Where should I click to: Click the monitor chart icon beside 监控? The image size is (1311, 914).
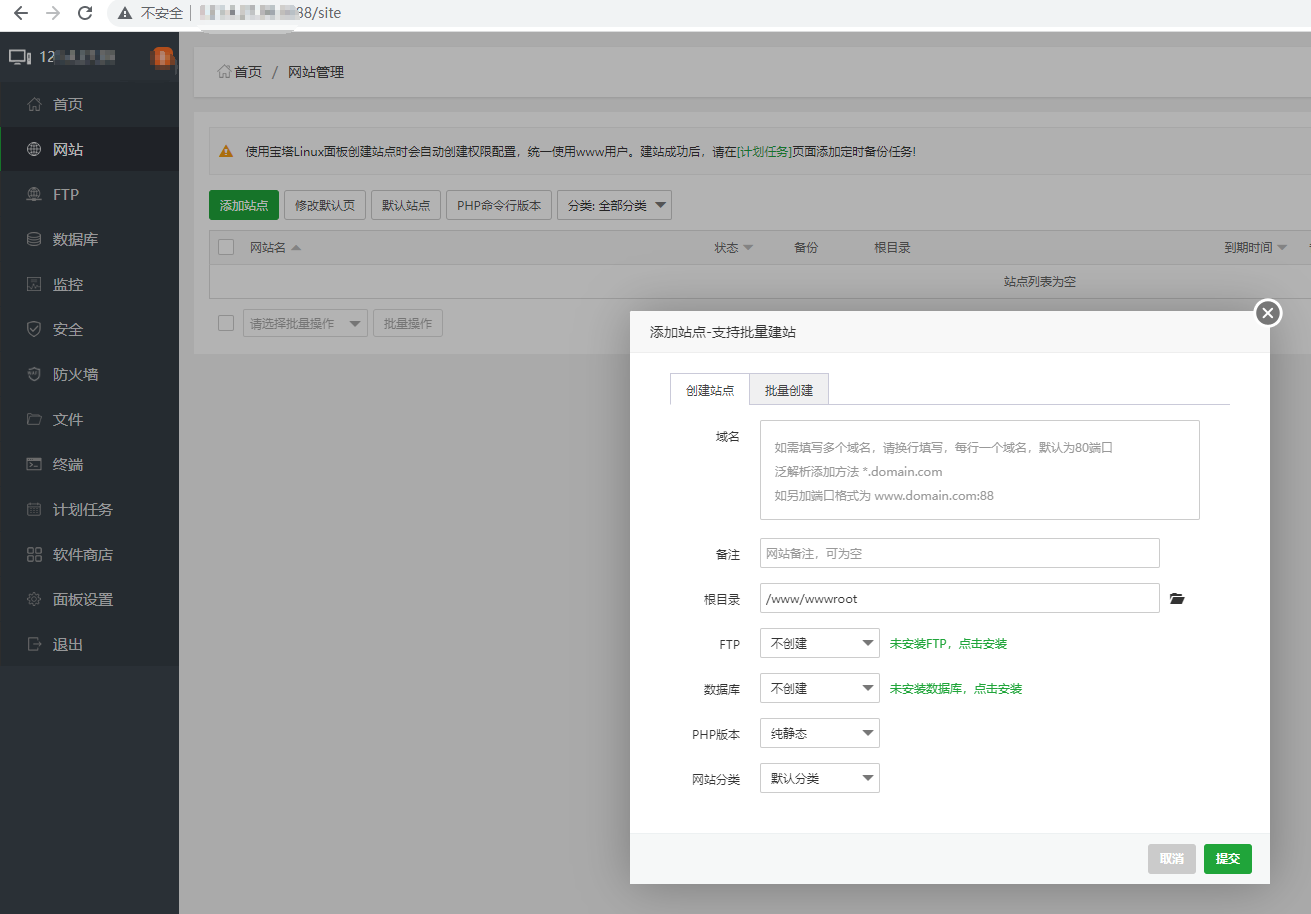pyautogui.click(x=34, y=284)
